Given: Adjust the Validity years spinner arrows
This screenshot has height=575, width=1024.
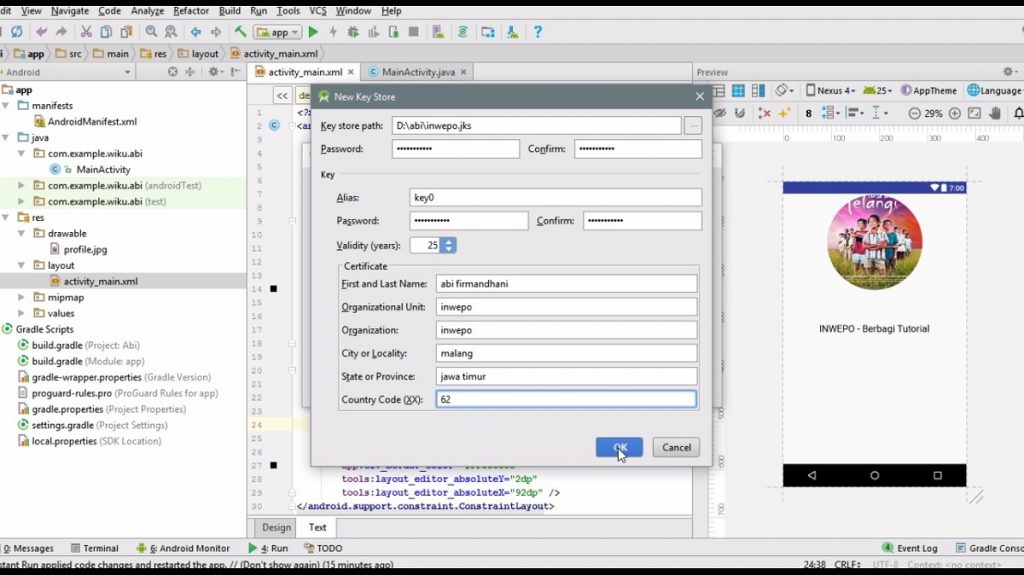Looking at the screenshot, I should click(x=448, y=245).
